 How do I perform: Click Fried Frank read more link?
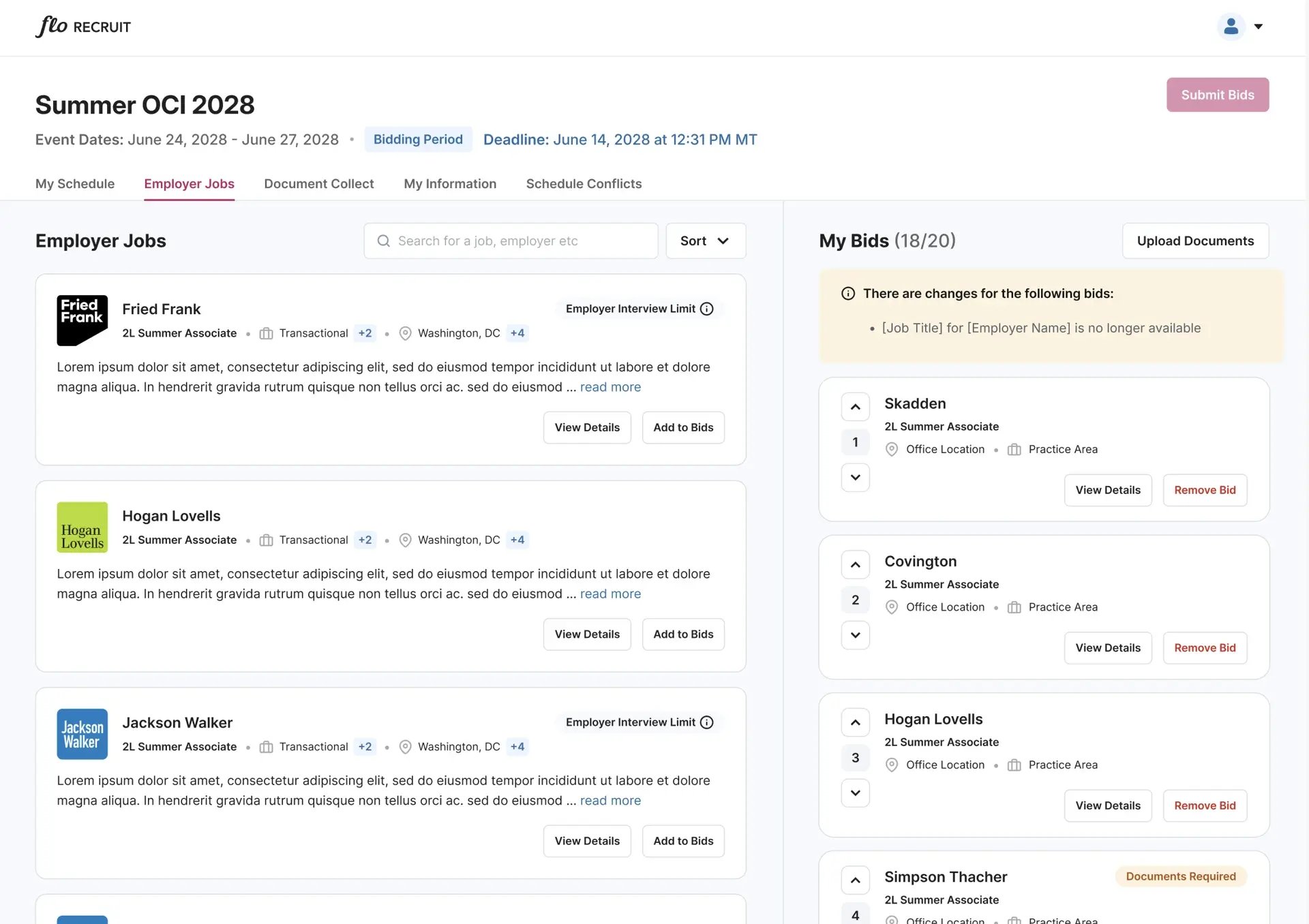[x=610, y=387]
